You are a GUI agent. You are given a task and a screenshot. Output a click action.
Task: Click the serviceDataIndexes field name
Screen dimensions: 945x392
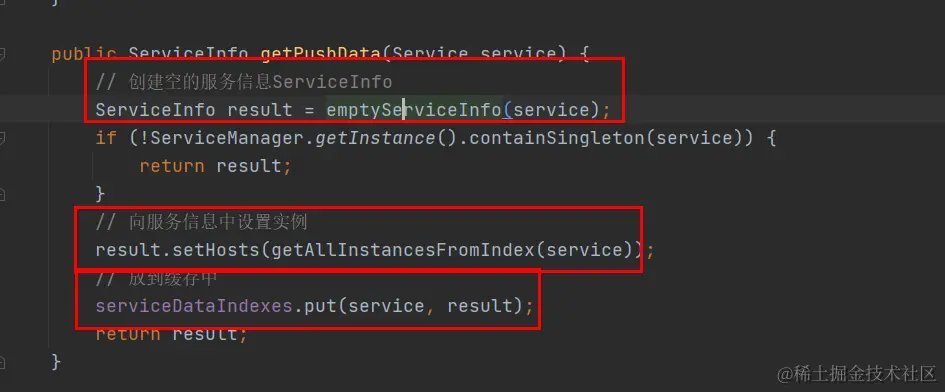coord(193,306)
